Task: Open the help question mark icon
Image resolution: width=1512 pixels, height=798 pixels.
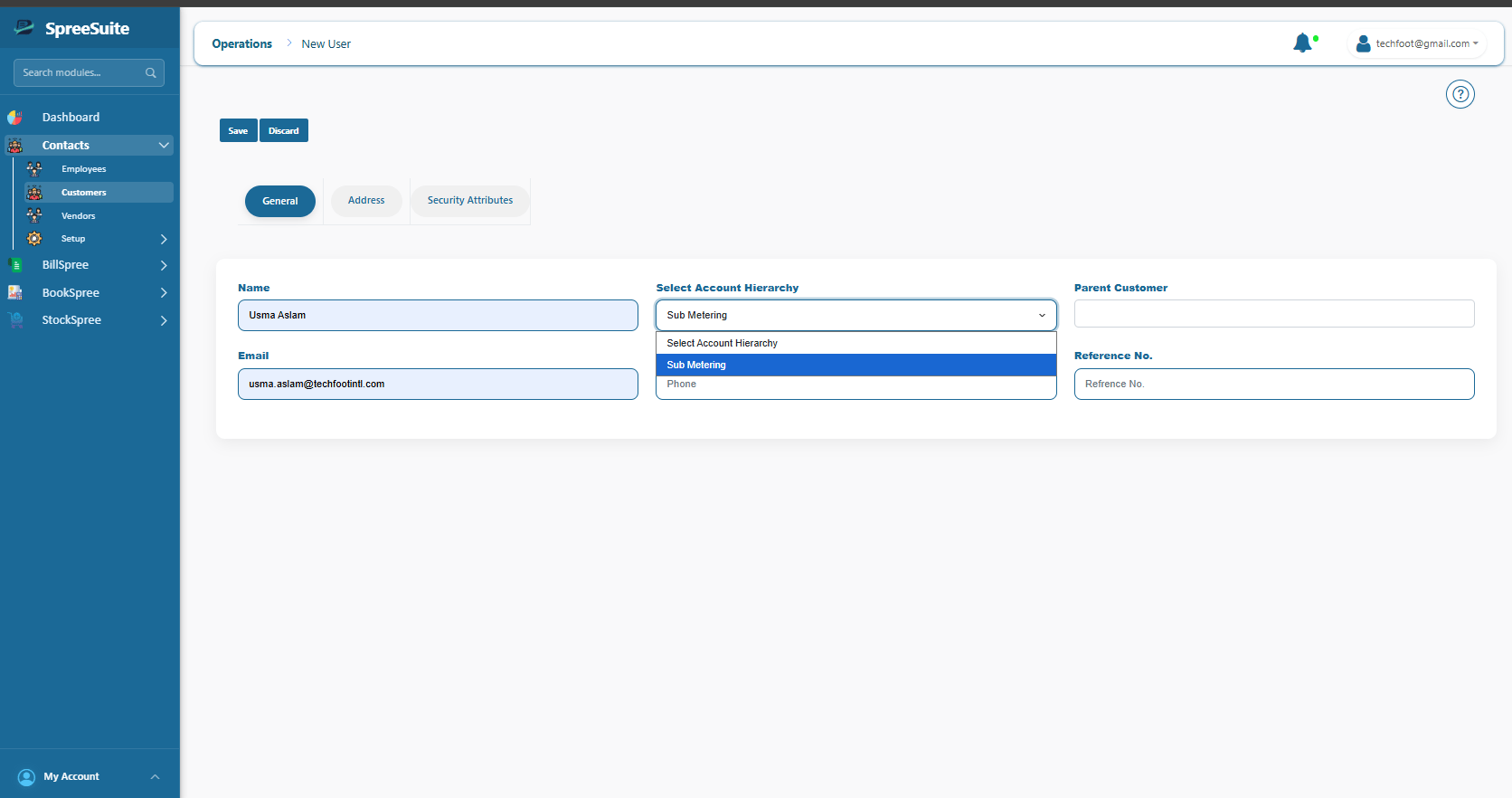Action: pos(1460,94)
